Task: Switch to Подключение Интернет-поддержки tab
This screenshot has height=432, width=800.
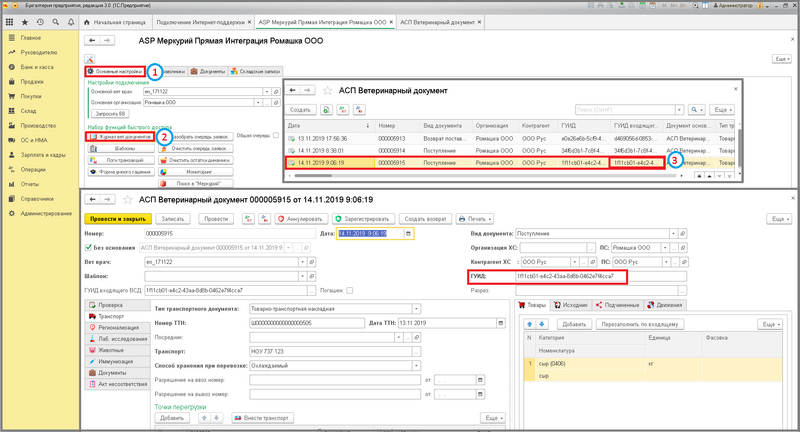Action: (x=201, y=22)
